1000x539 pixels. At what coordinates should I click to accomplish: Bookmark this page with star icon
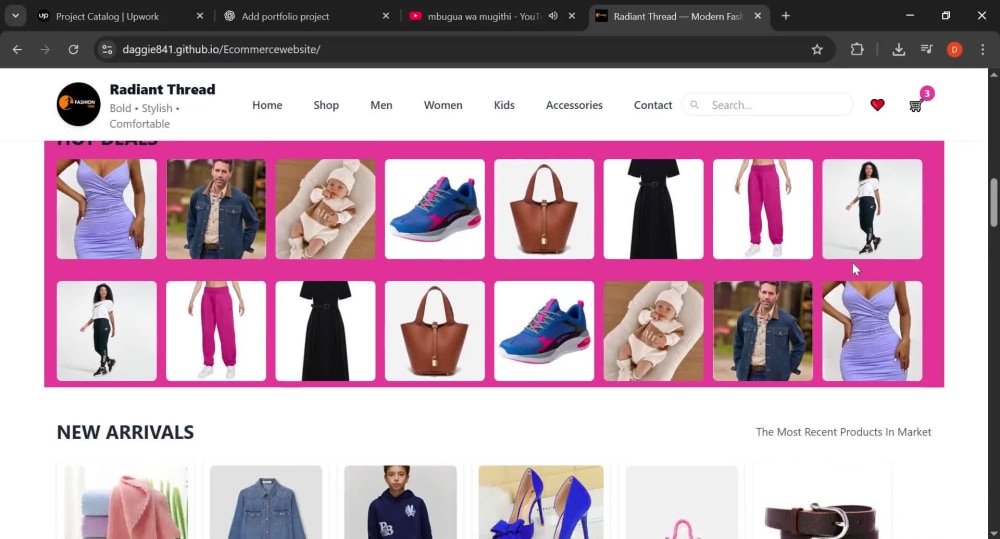coord(817,49)
